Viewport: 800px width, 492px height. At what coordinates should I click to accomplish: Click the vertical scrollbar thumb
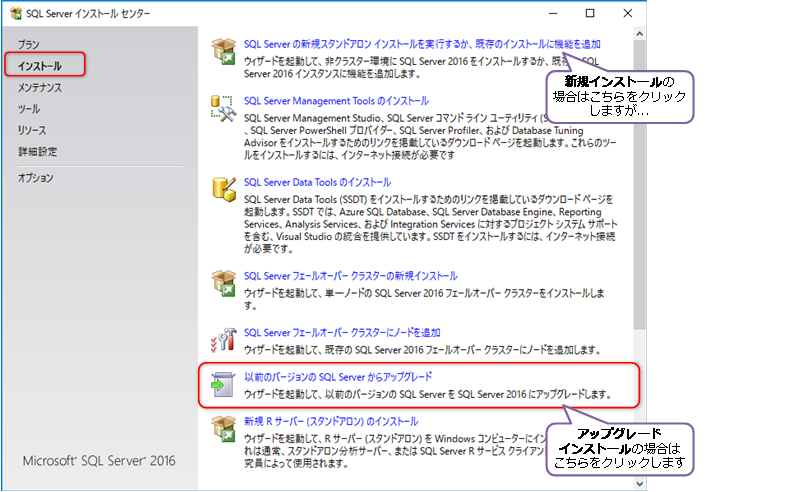pos(640,185)
